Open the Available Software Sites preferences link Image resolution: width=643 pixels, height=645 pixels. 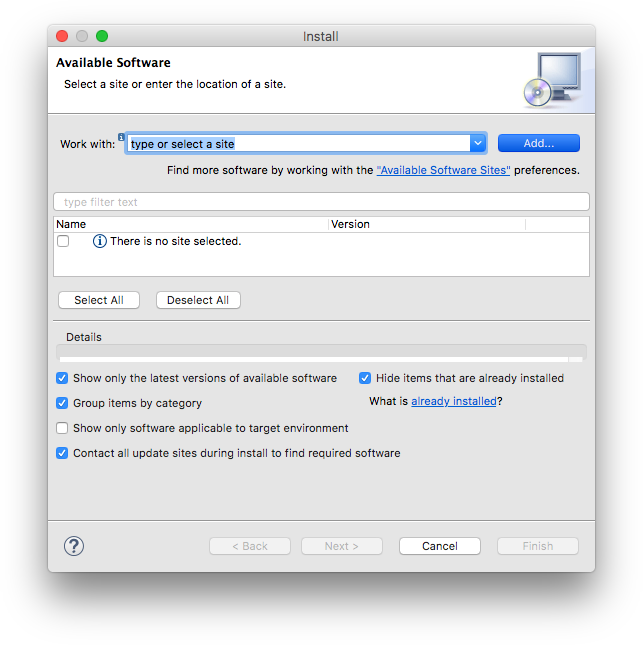[443, 170]
